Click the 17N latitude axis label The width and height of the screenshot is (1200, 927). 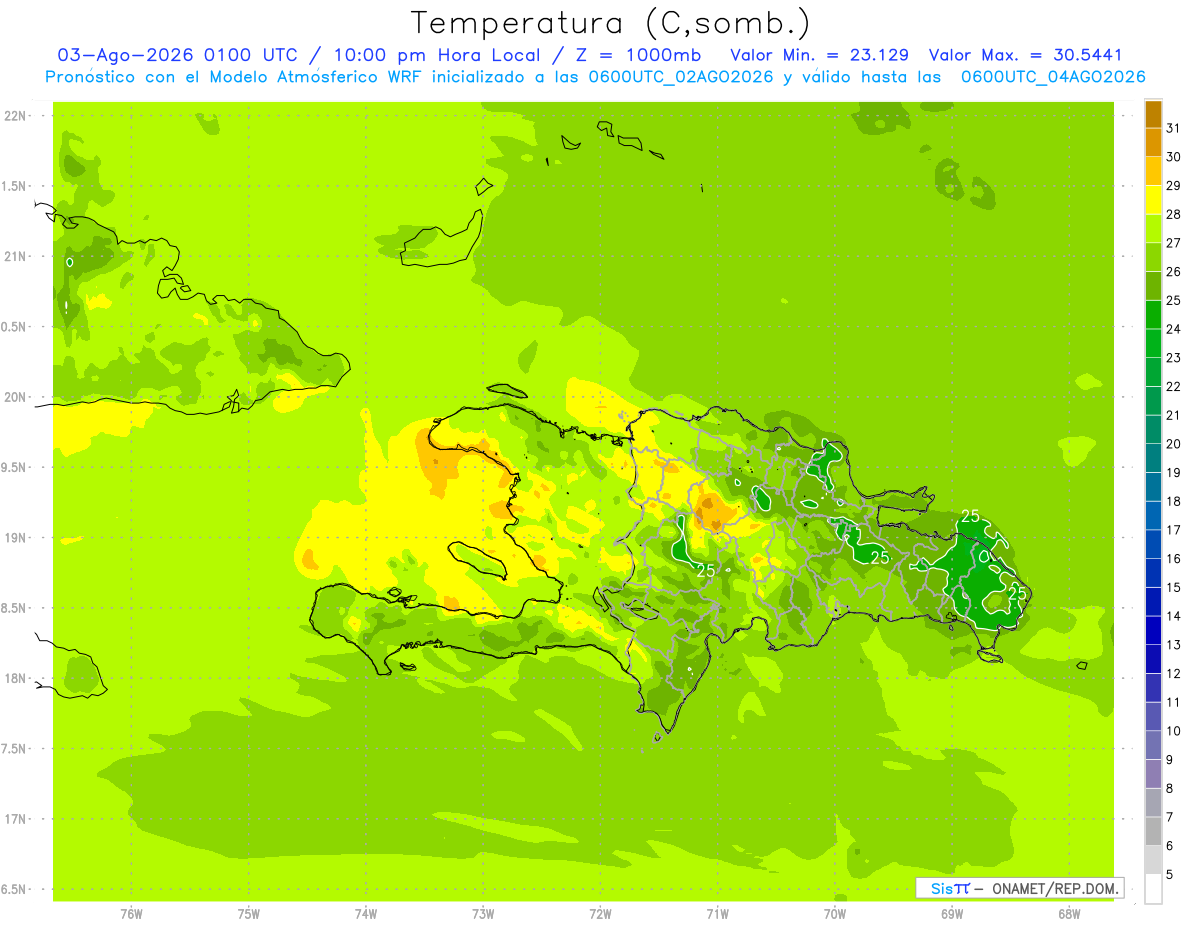16,819
